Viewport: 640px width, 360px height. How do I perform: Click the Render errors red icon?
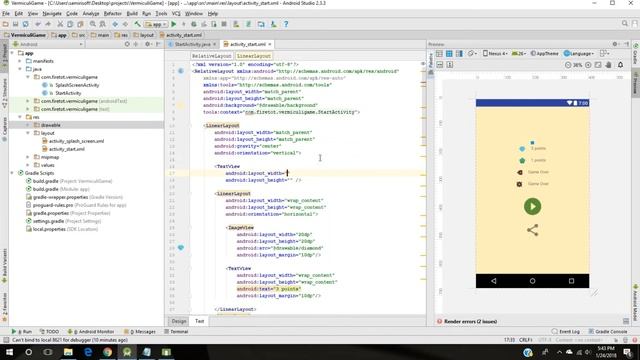click(x=440, y=321)
